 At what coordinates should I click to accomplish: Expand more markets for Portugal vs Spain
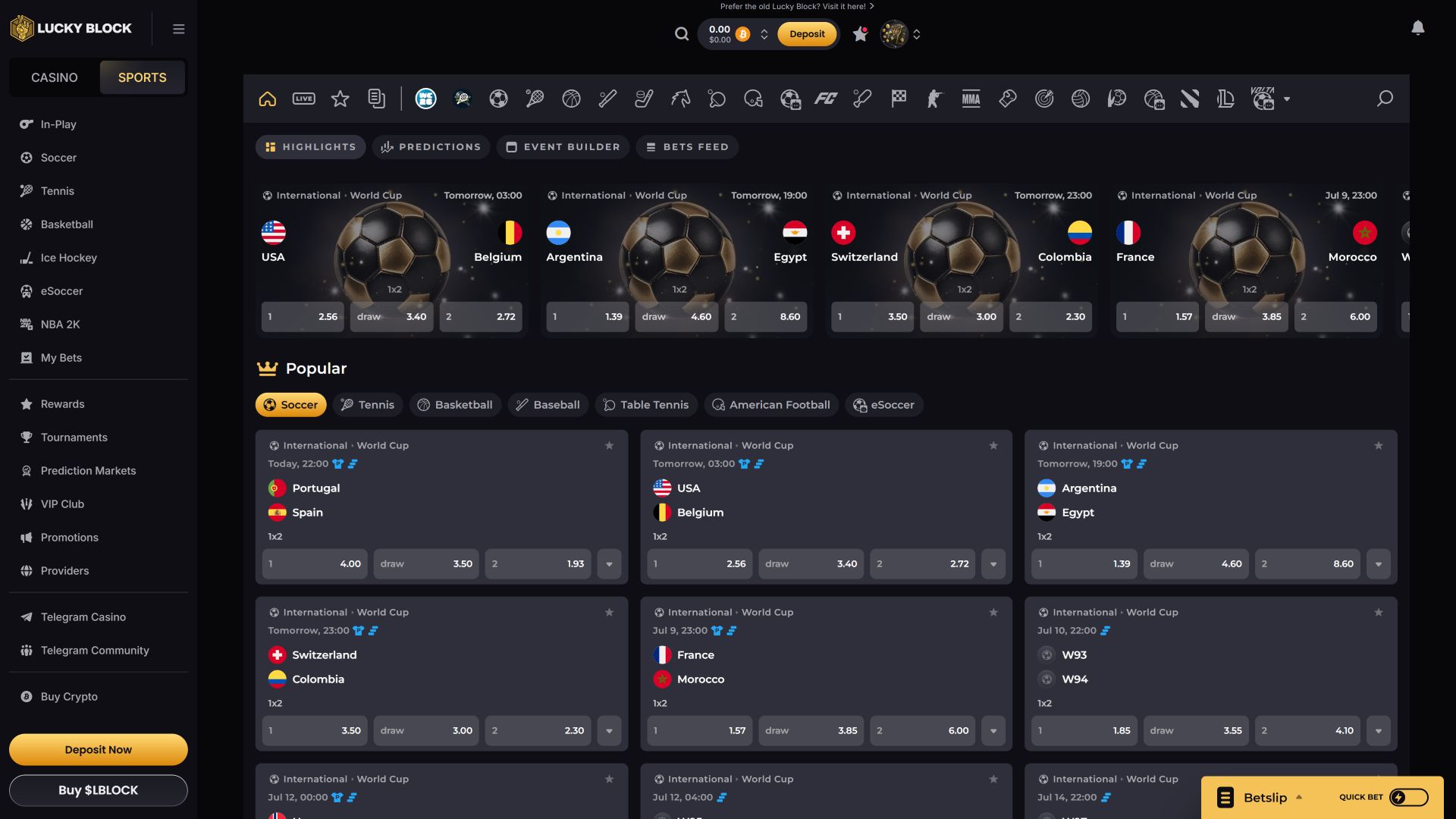(609, 564)
